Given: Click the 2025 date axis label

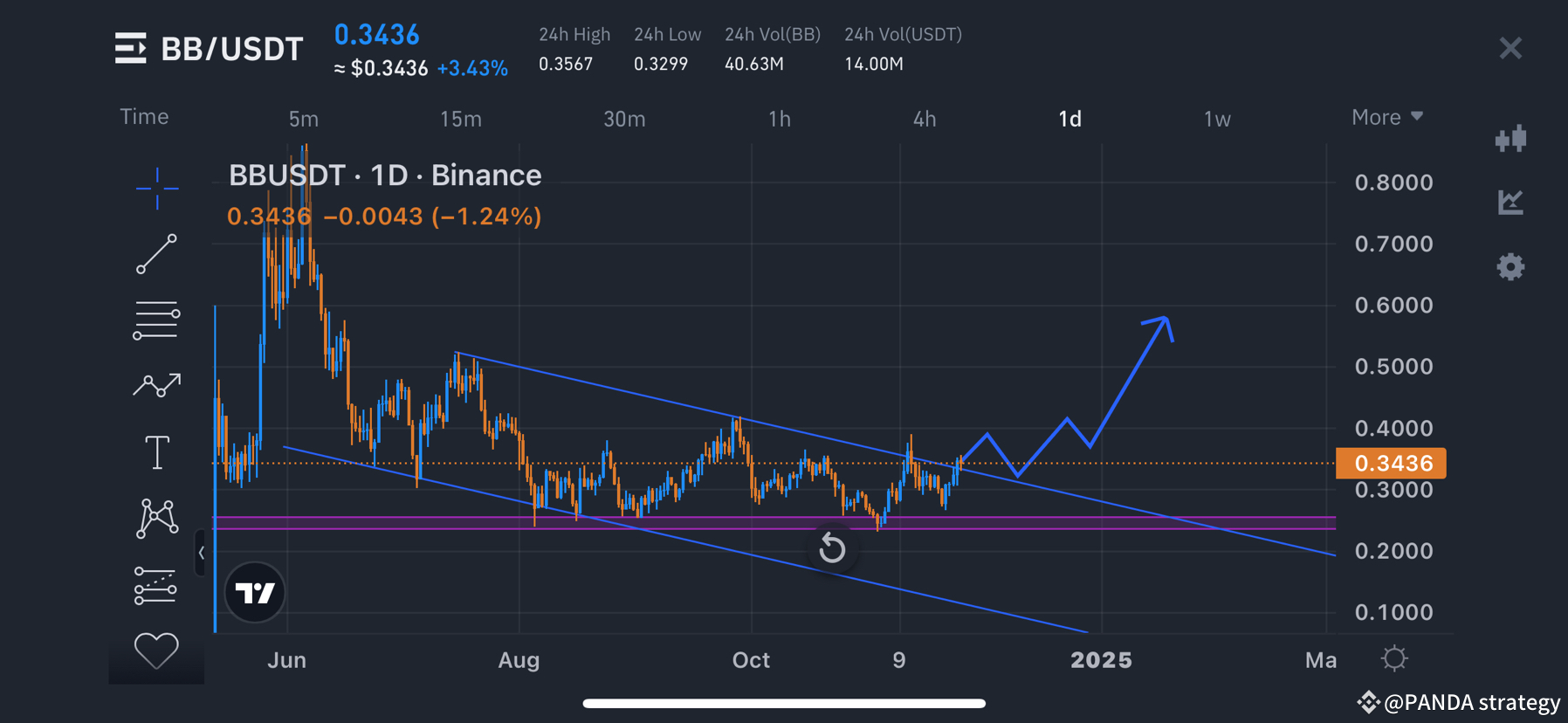Looking at the screenshot, I should tap(1102, 660).
